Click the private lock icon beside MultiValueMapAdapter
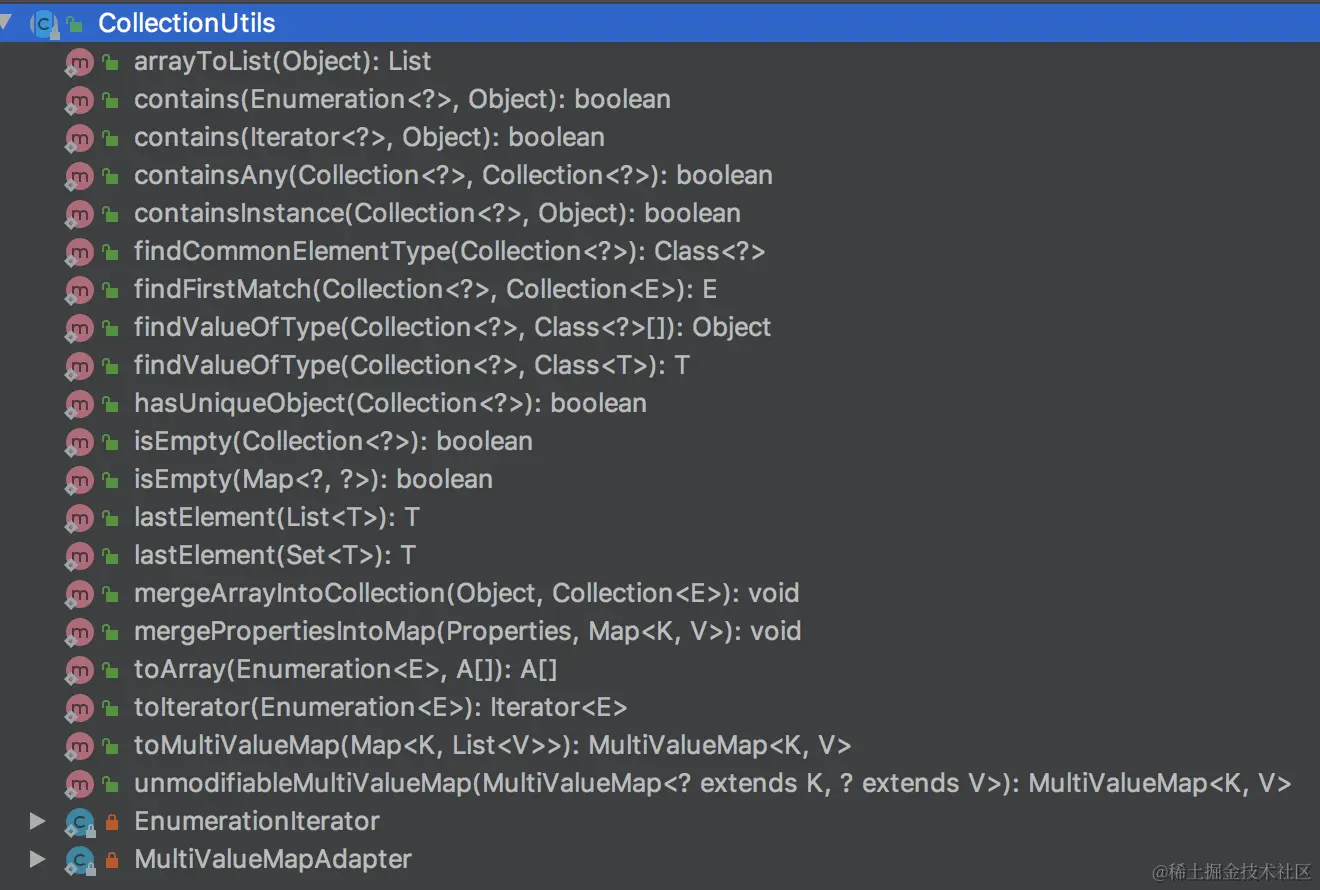The image size is (1320, 890). click(x=112, y=860)
